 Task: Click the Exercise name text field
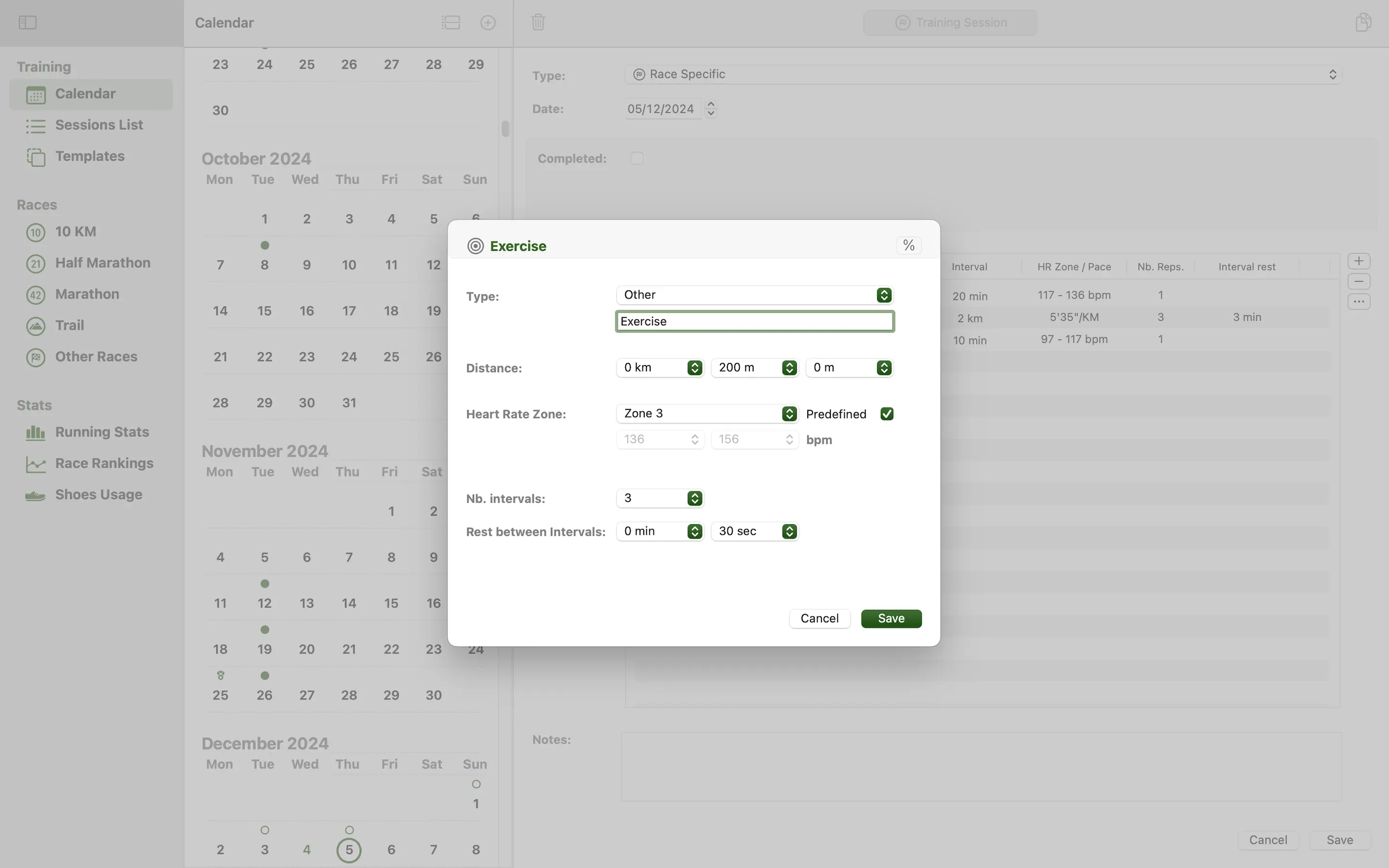coord(754,322)
